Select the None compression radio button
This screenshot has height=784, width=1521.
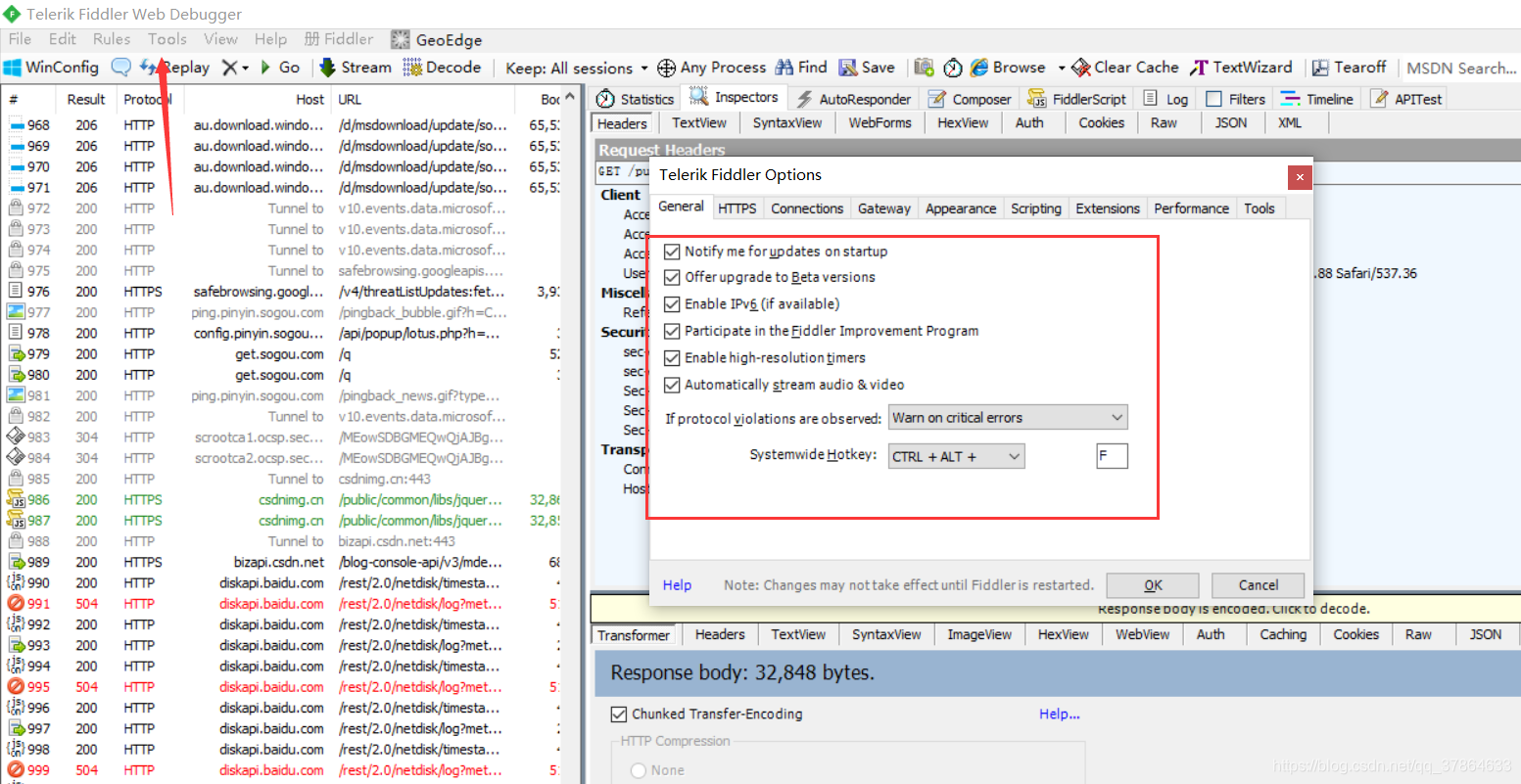point(640,771)
